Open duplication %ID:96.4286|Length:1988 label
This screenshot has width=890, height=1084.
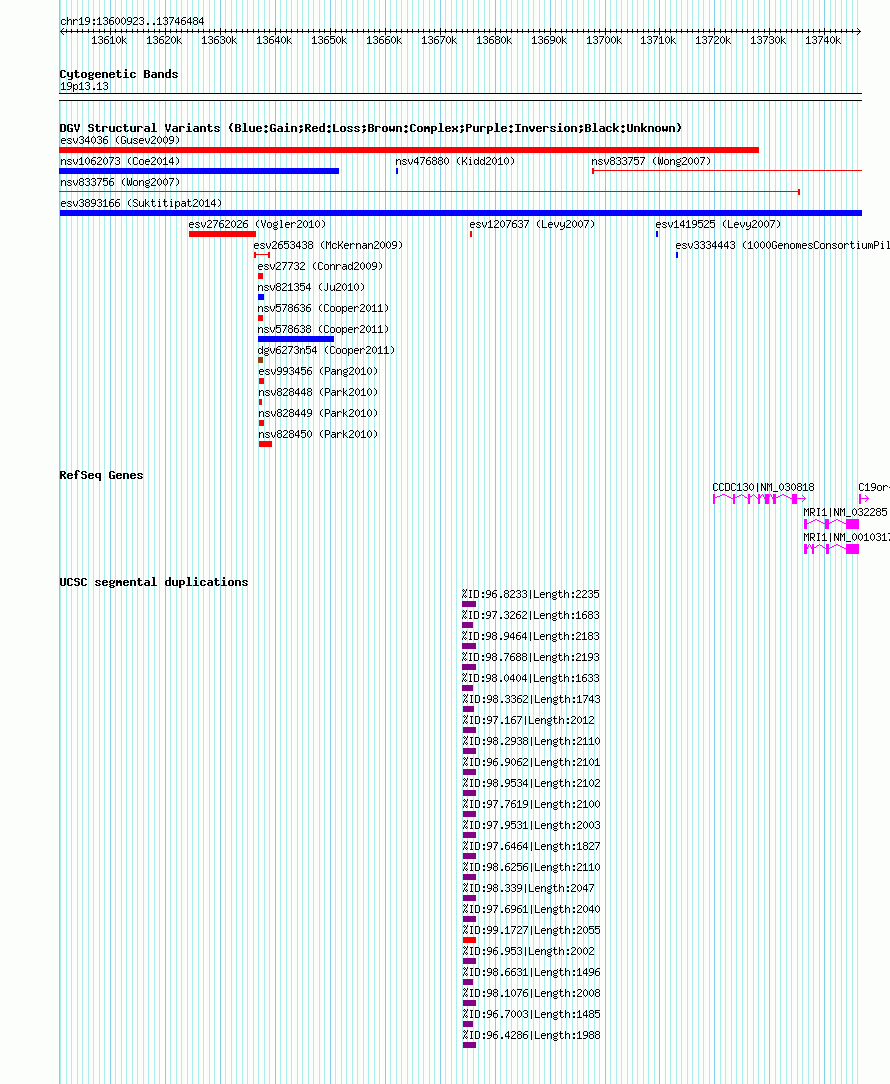point(531,1036)
